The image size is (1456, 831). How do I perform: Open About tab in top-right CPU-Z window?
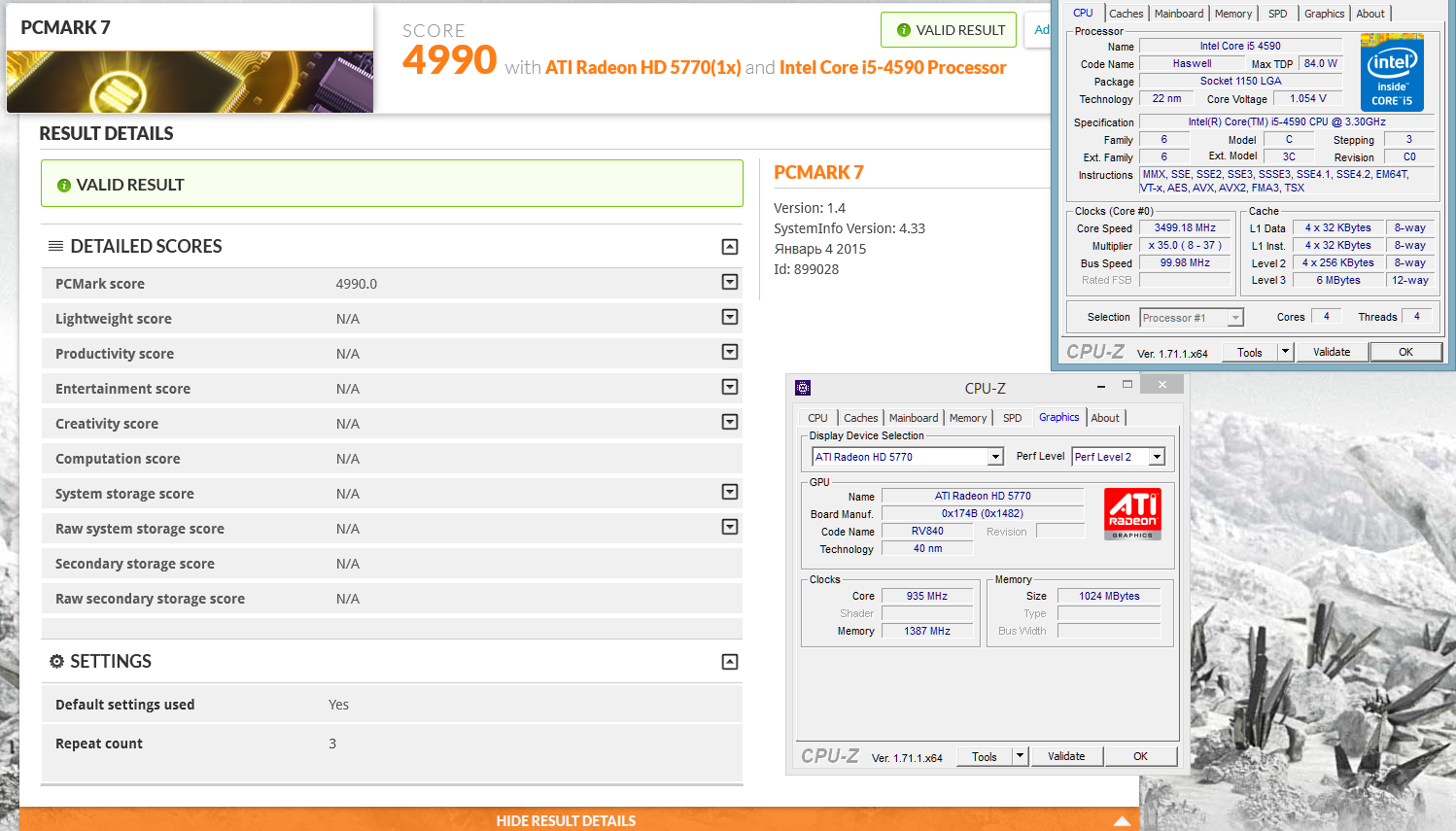pos(1370,14)
